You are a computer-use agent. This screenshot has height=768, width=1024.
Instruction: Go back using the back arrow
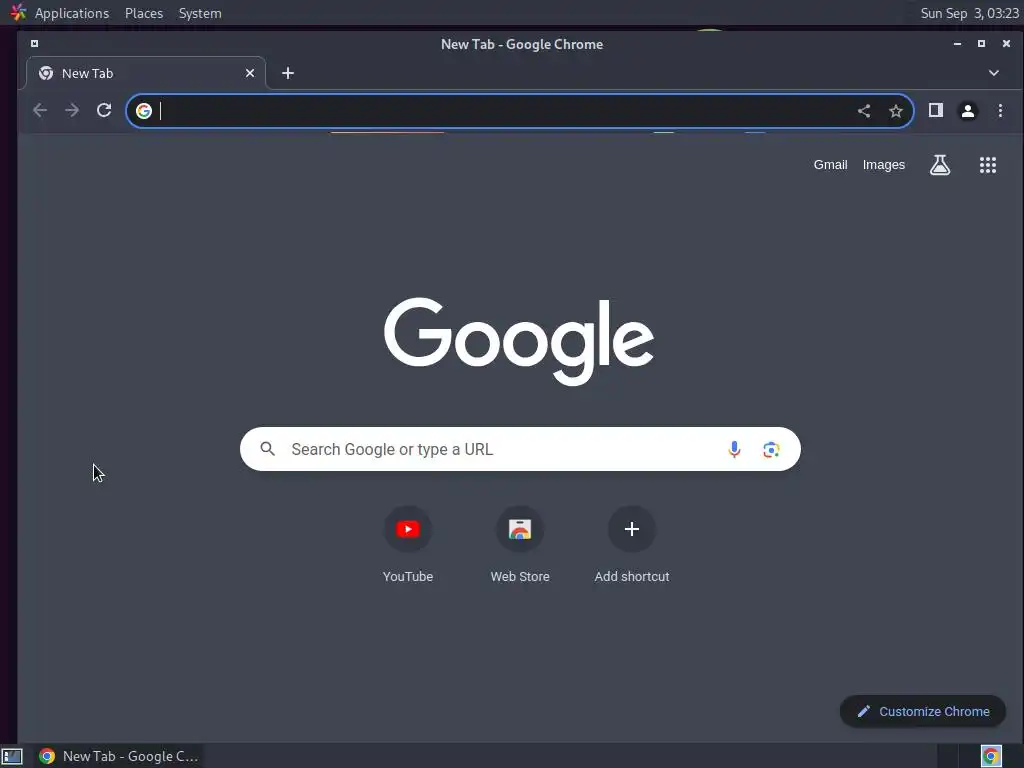click(x=40, y=110)
